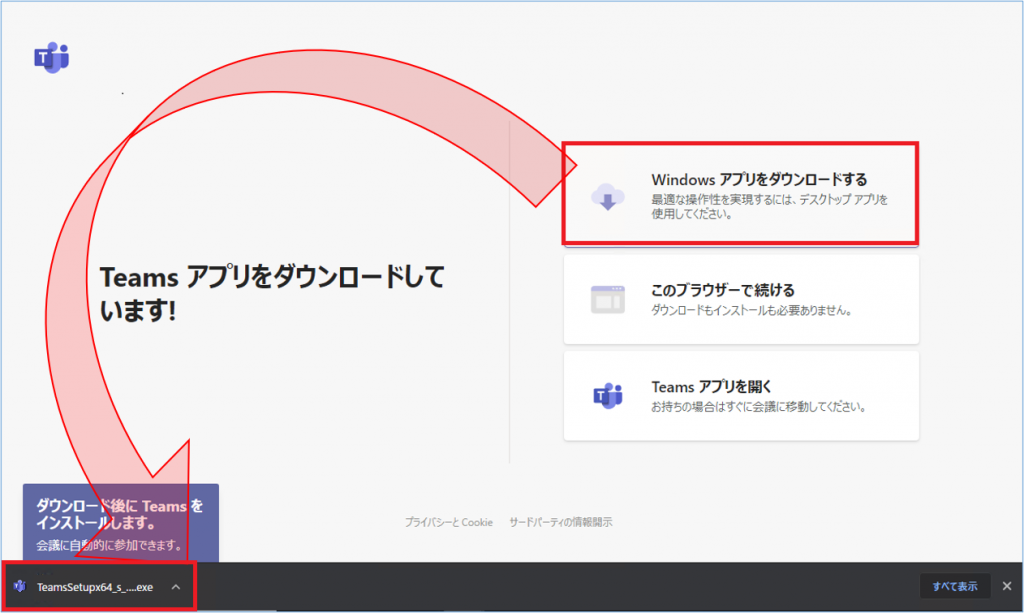Screen dimensions: 1024x613
Task: Click the purple ダウンロード後に Teams をインストール tooltip
Action: pos(120,514)
